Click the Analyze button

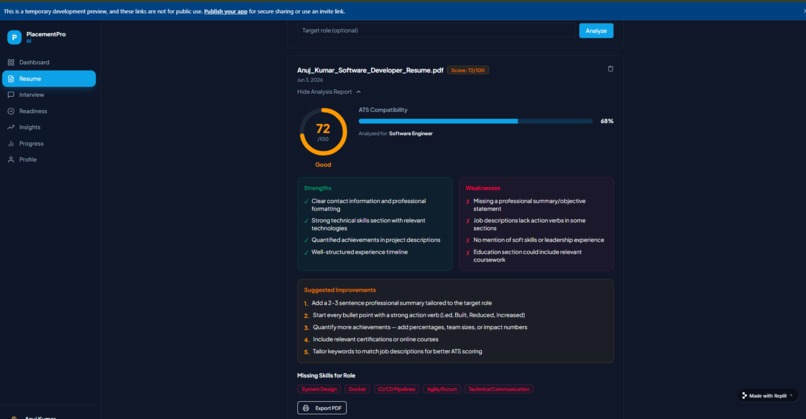[x=596, y=31]
